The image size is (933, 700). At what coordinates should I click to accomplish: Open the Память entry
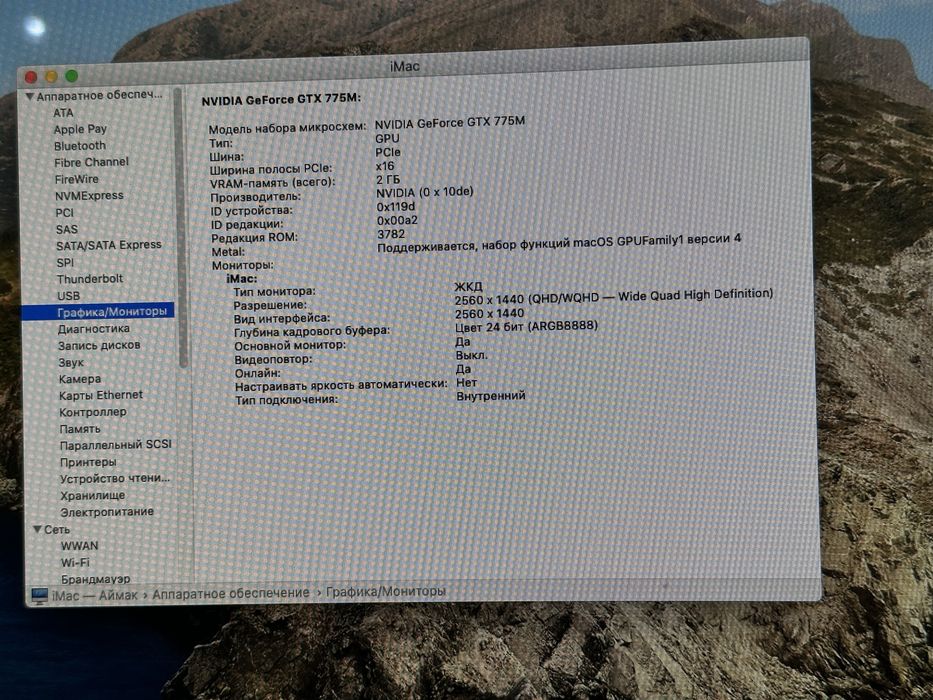click(x=80, y=429)
